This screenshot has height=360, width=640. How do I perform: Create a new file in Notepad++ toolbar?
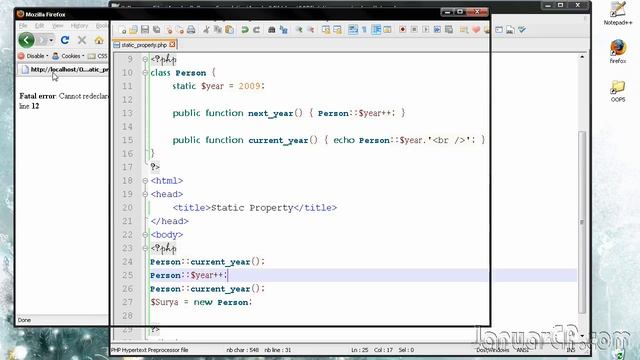(x=122, y=30)
